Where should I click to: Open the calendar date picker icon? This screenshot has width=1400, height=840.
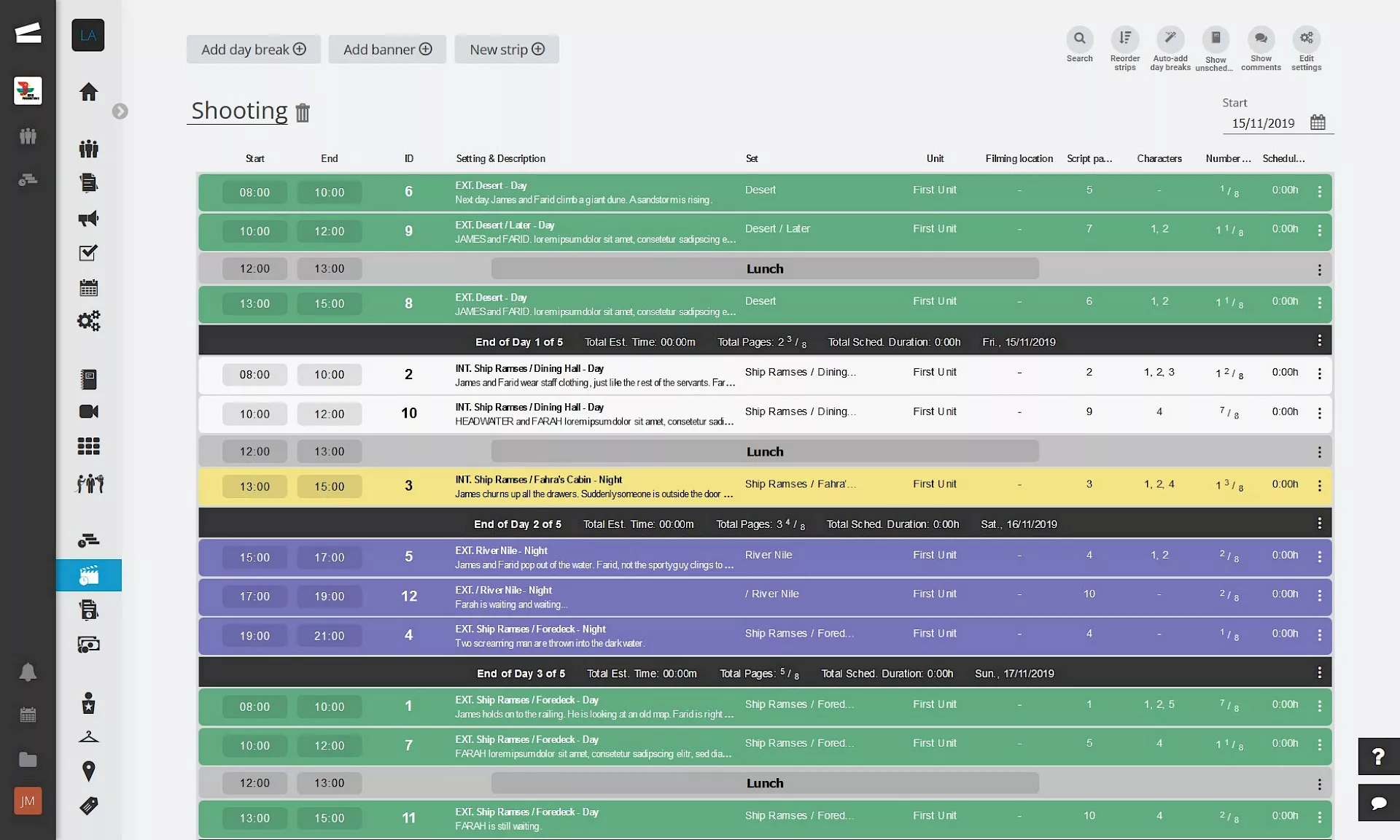(1318, 122)
